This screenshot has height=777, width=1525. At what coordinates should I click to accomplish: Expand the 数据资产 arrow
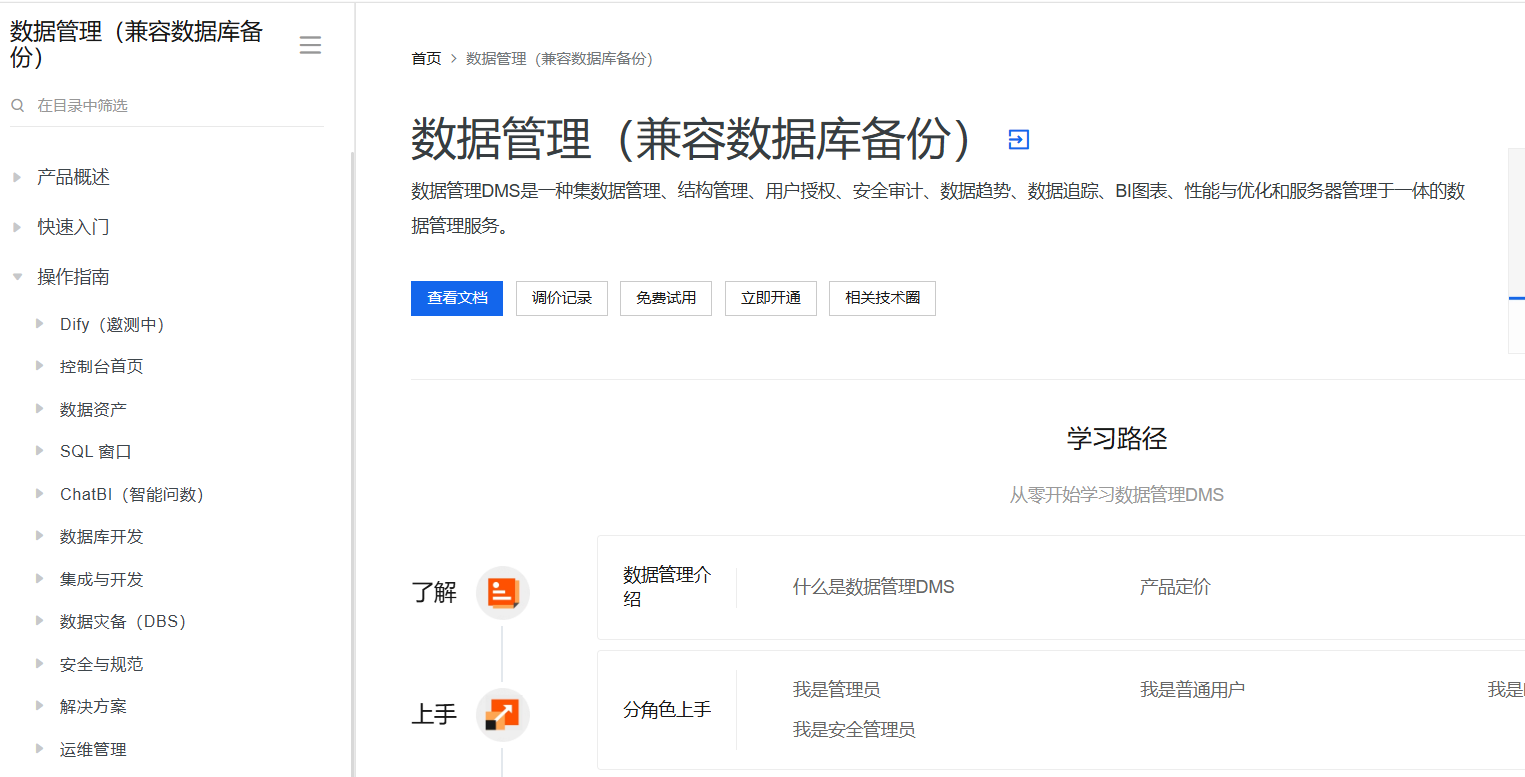(x=40, y=409)
